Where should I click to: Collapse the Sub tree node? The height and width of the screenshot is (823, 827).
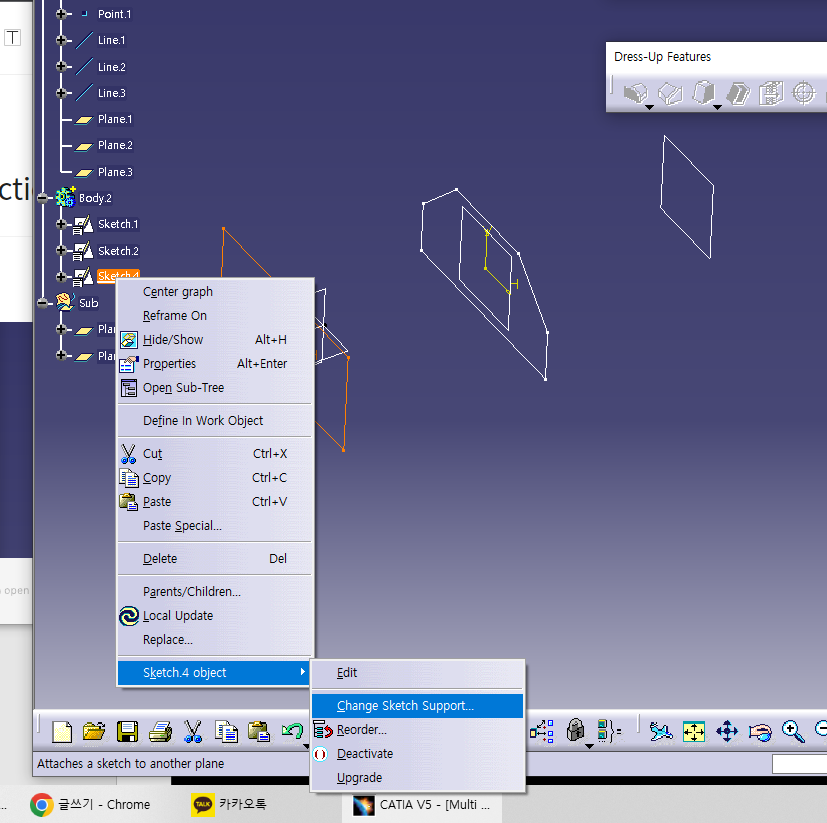(42, 303)
